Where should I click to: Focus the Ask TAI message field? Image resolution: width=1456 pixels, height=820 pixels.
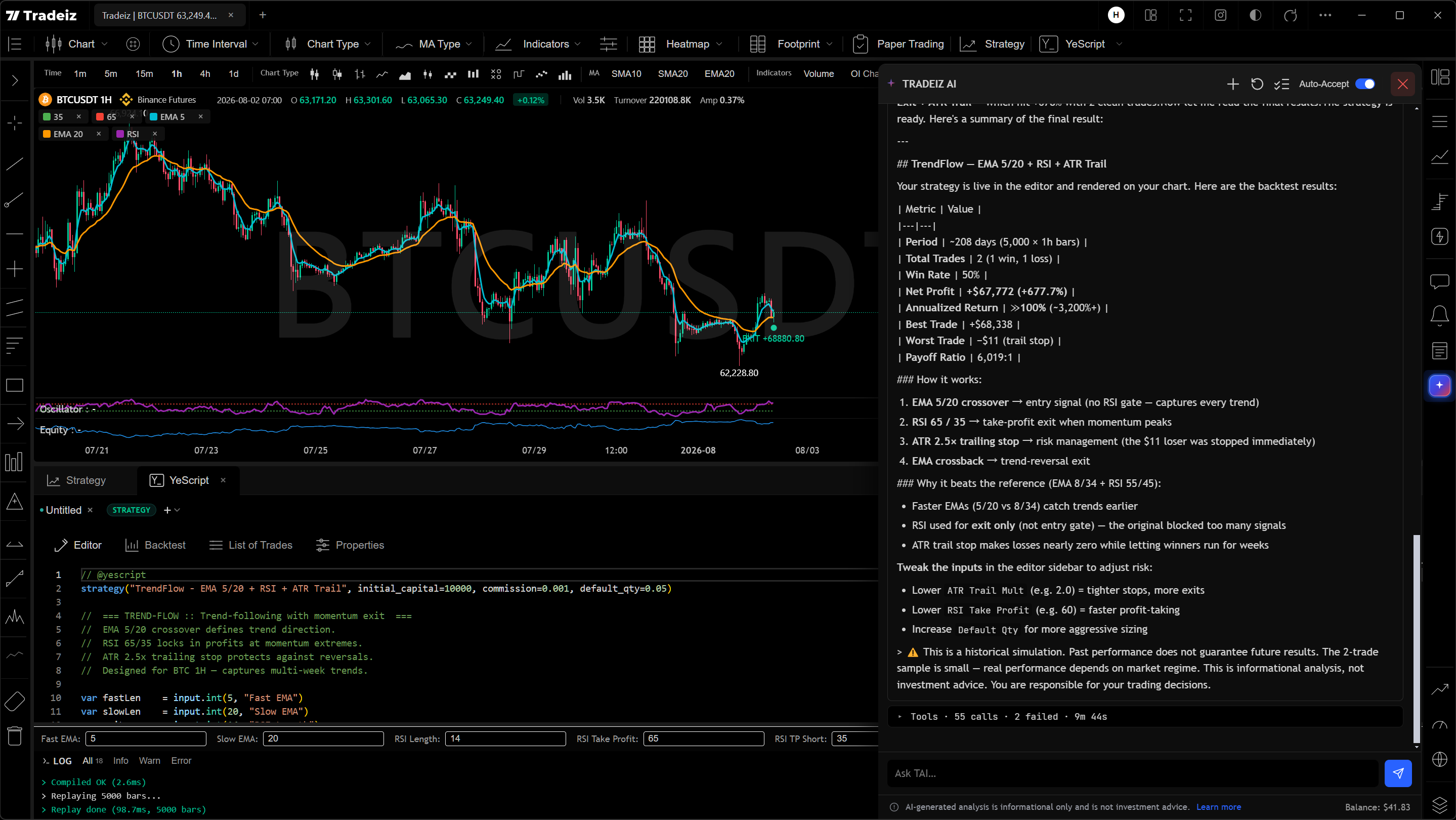pyautogui.click(x=1133, y=773)
